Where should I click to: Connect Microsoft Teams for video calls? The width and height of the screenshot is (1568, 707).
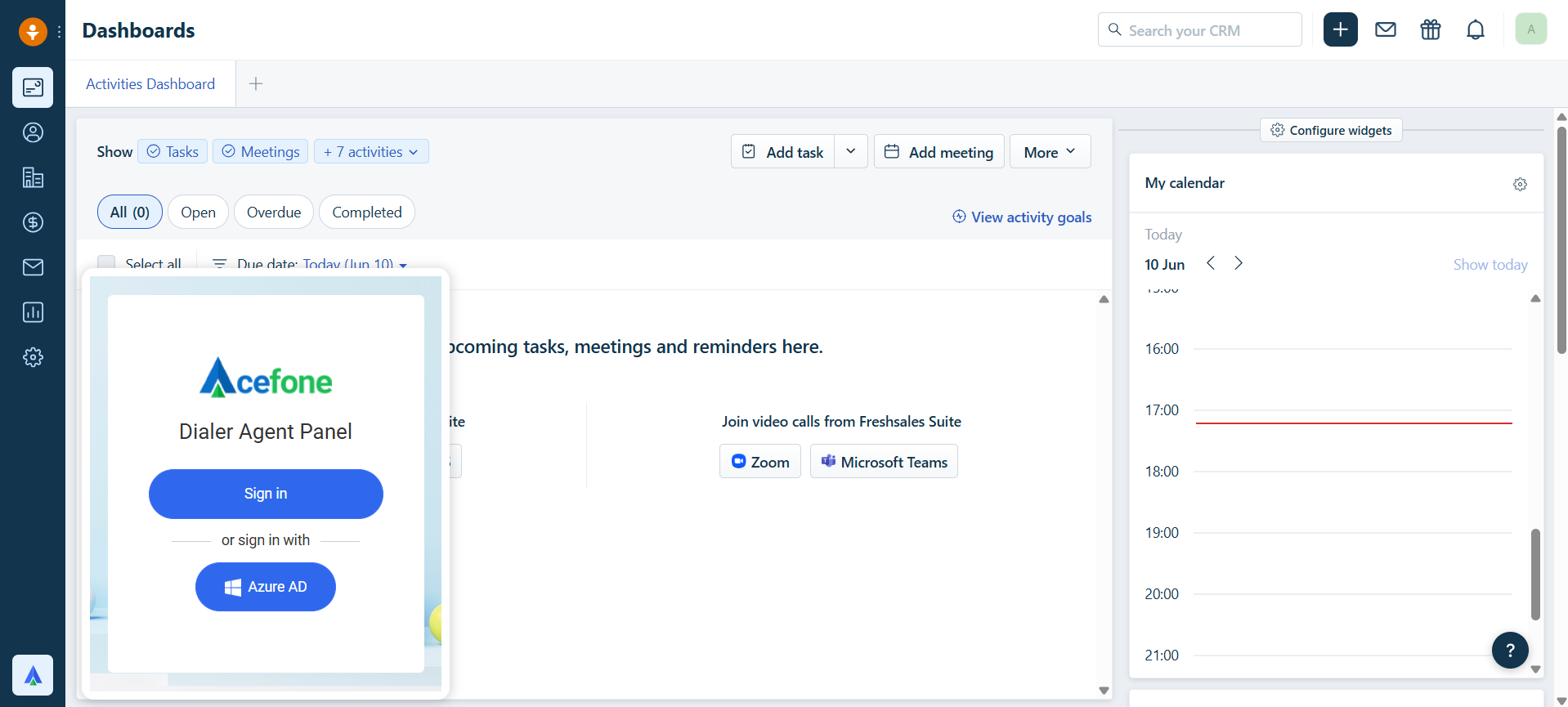884,461
